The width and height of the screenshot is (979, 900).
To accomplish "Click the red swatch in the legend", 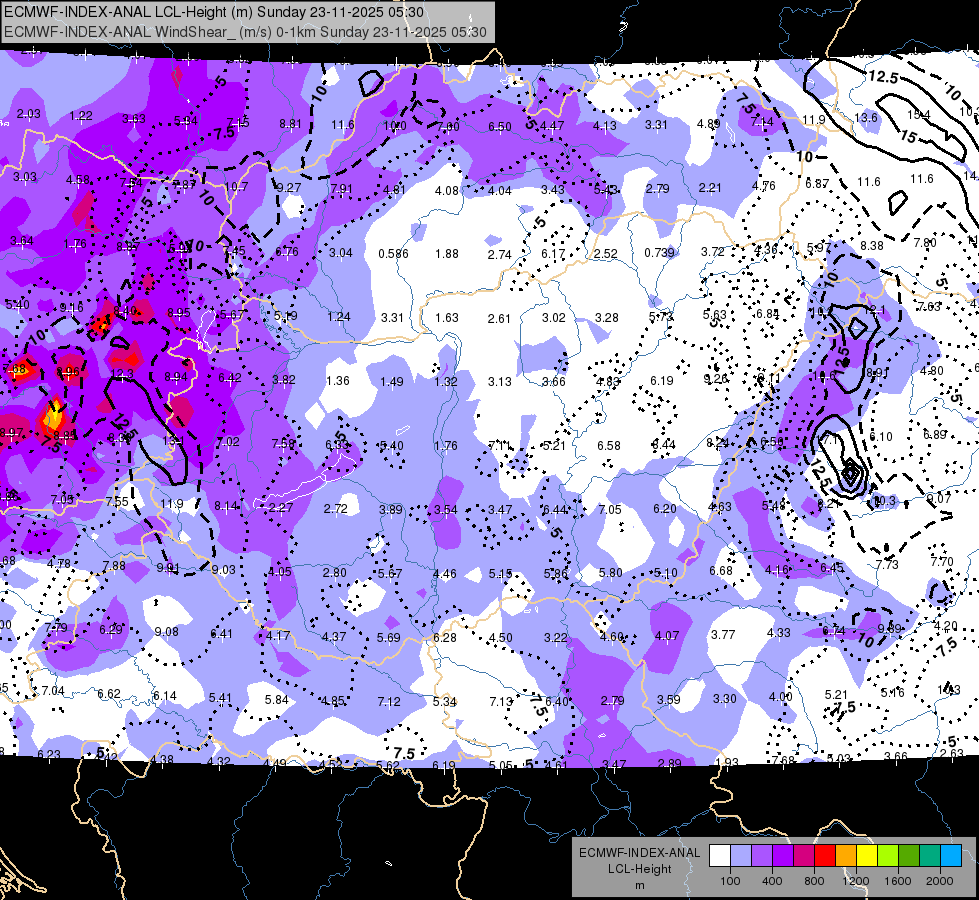I will click(x=825, y=856).
